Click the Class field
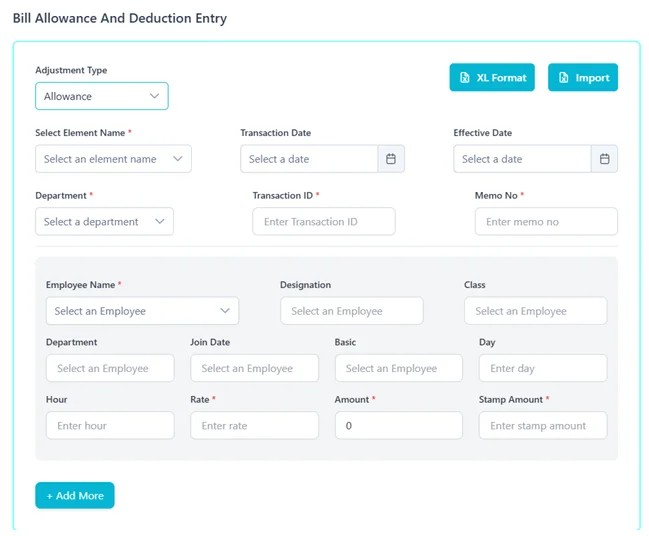The height and width of the screenshot is (536, 649). [x=535, y=311]
